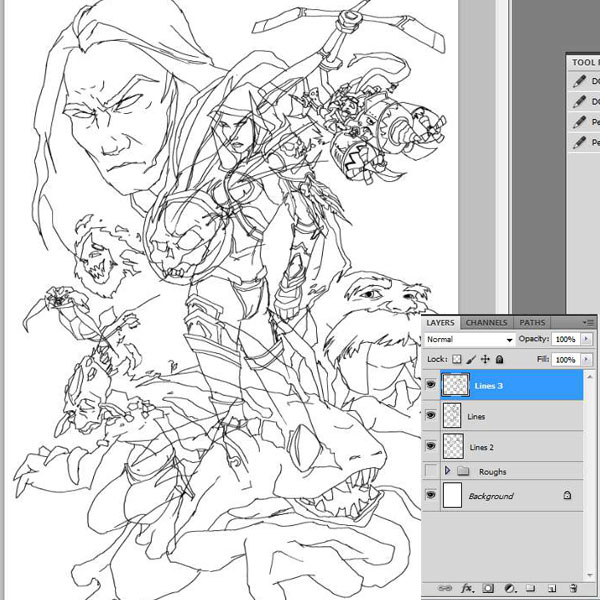The height and width of the screenshot is (600, 600).
Task: Click the Roughs group folder icon
Action: [x=463, y=471]
